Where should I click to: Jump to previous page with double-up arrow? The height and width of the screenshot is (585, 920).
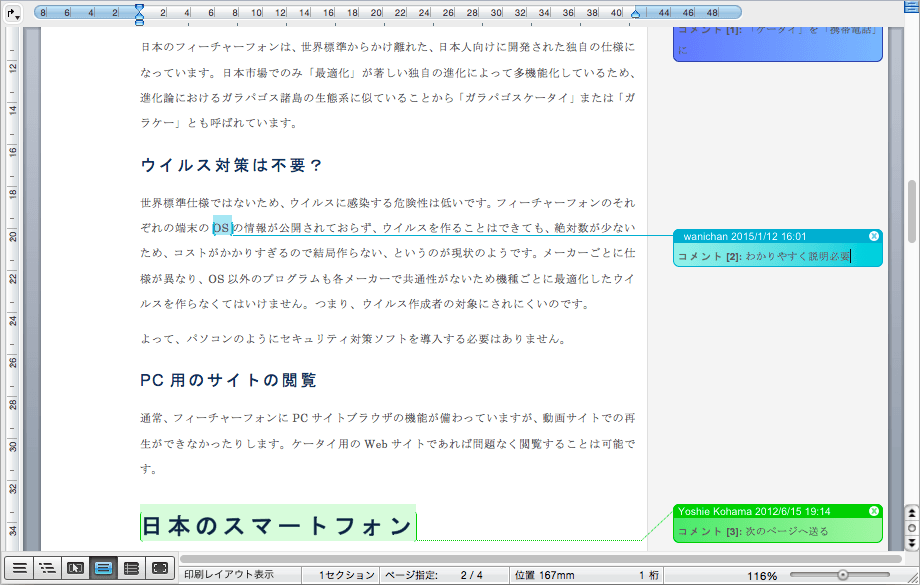[911, 513]
